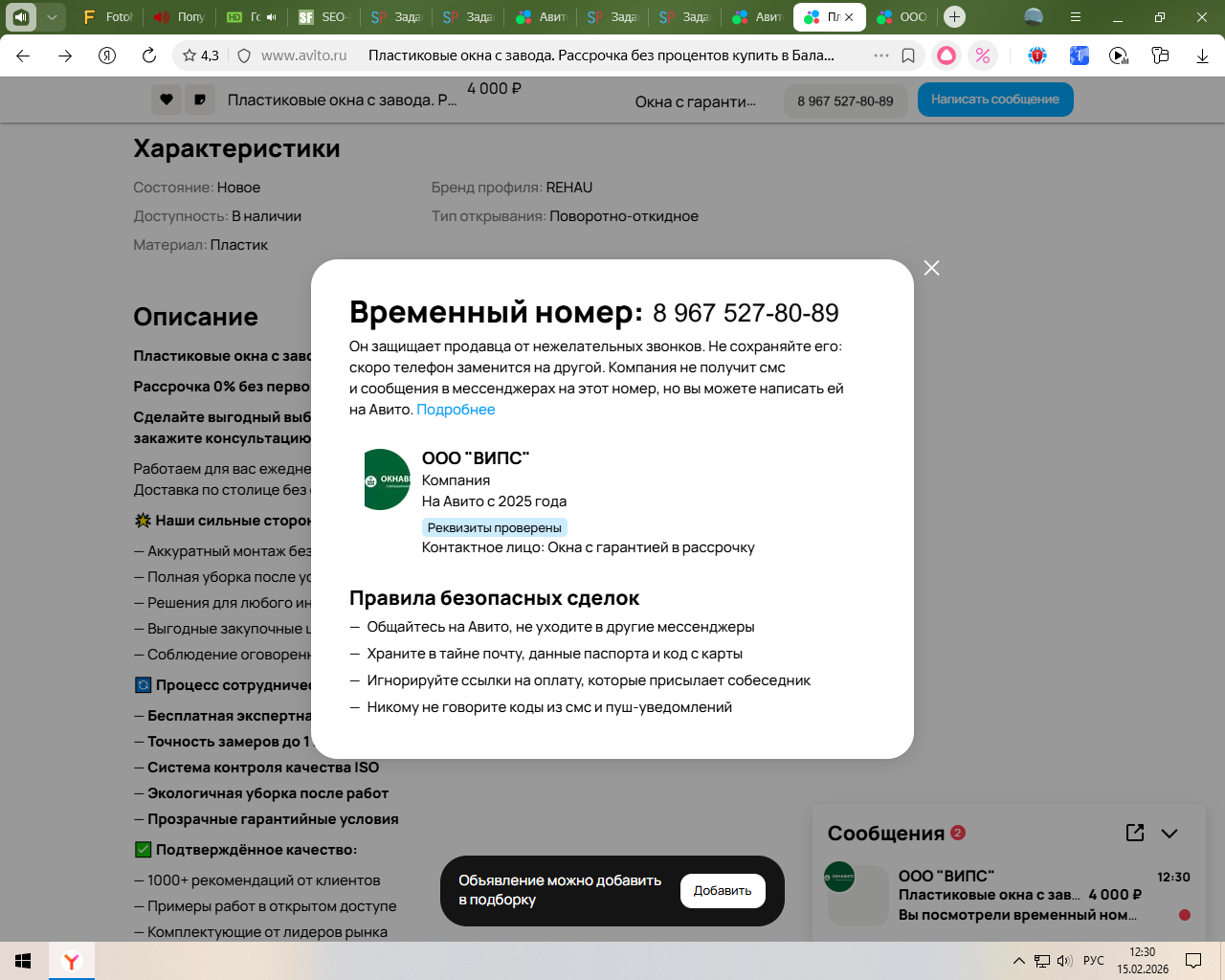
Task: Open the Подробнее link in the popup
Action: [456, 410]
